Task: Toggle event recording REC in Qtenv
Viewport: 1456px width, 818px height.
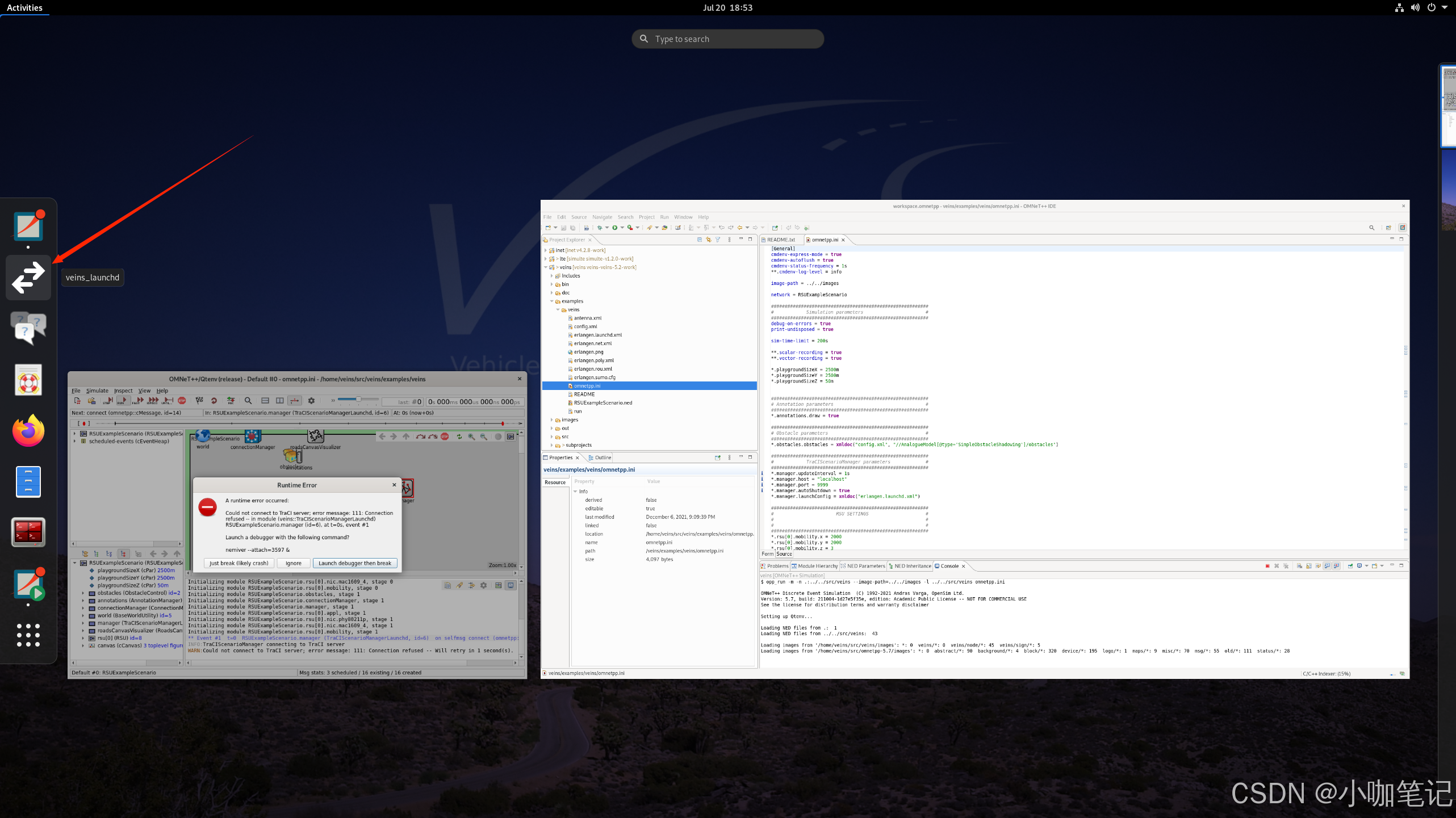Action: pos(231,400)
